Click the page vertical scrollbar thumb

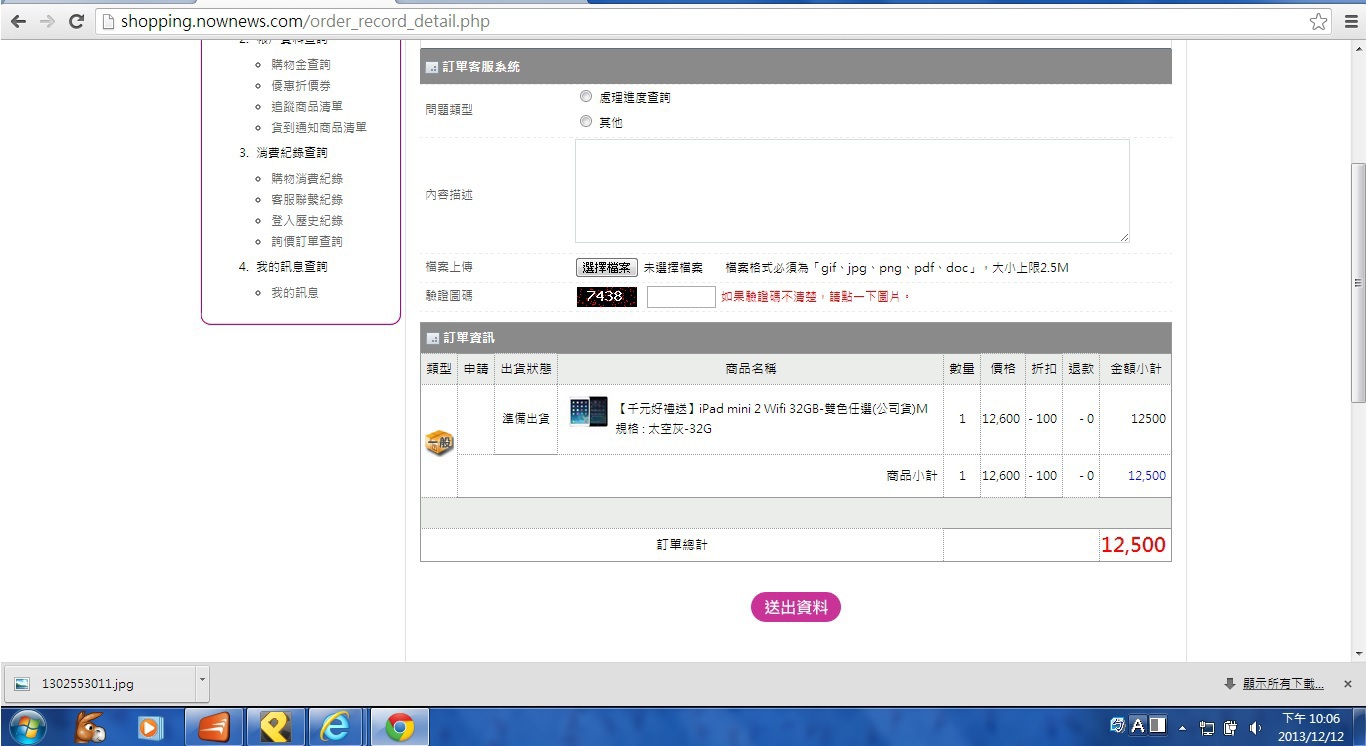[1358, 282]
